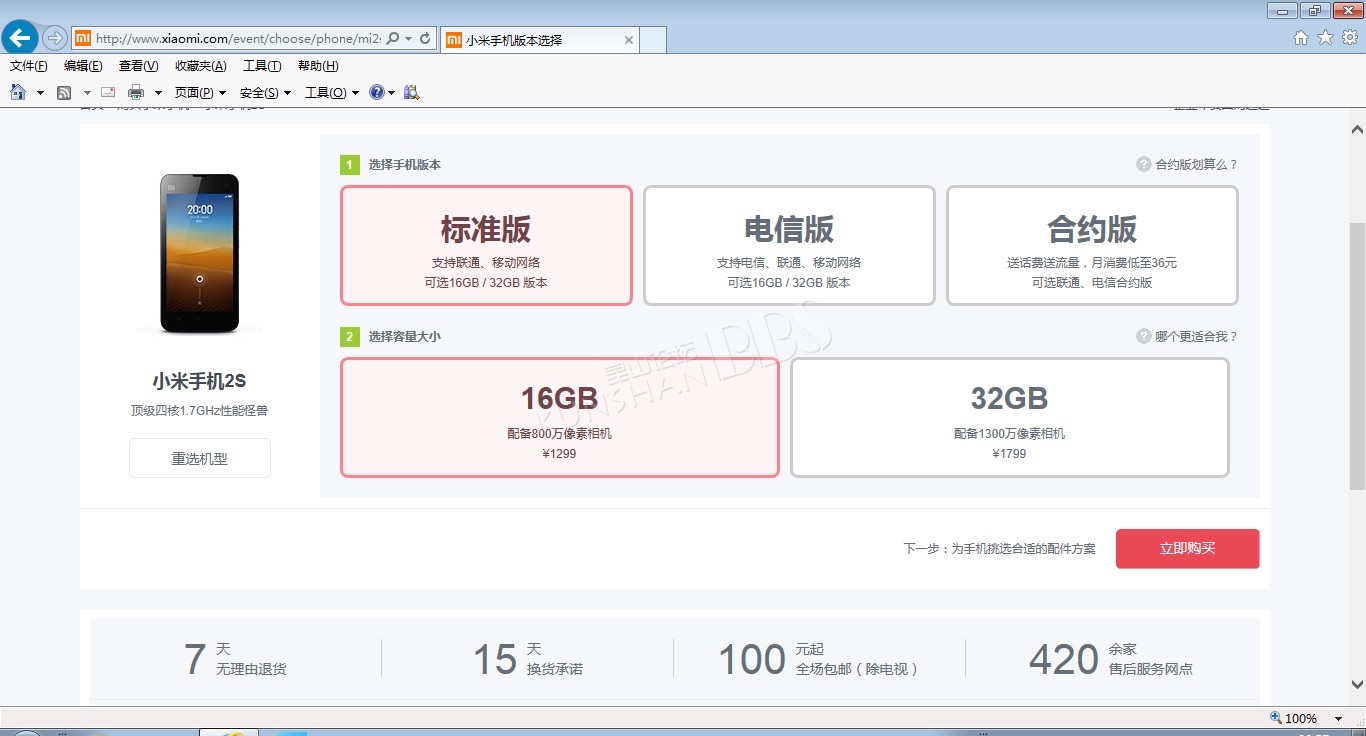
Task: Click the search magnifier in address bar
Action: [x=393, y=38]
